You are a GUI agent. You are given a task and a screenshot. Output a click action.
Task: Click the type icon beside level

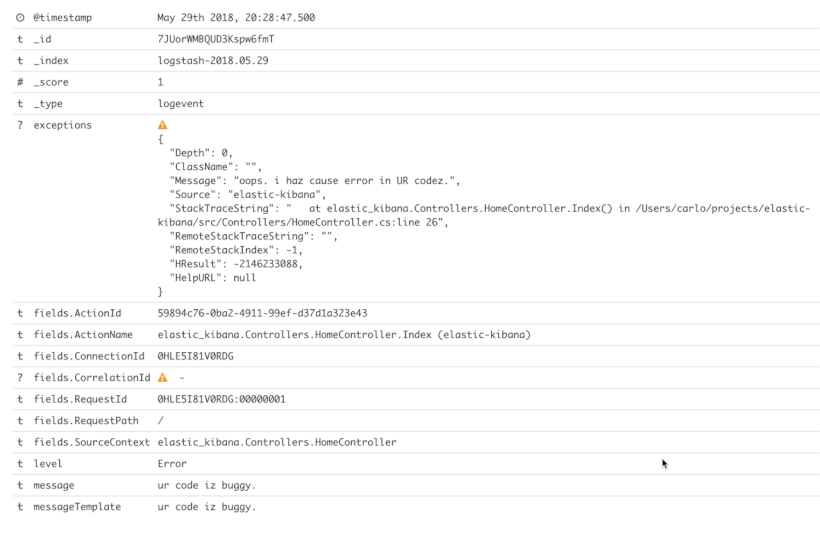point(20,463)
